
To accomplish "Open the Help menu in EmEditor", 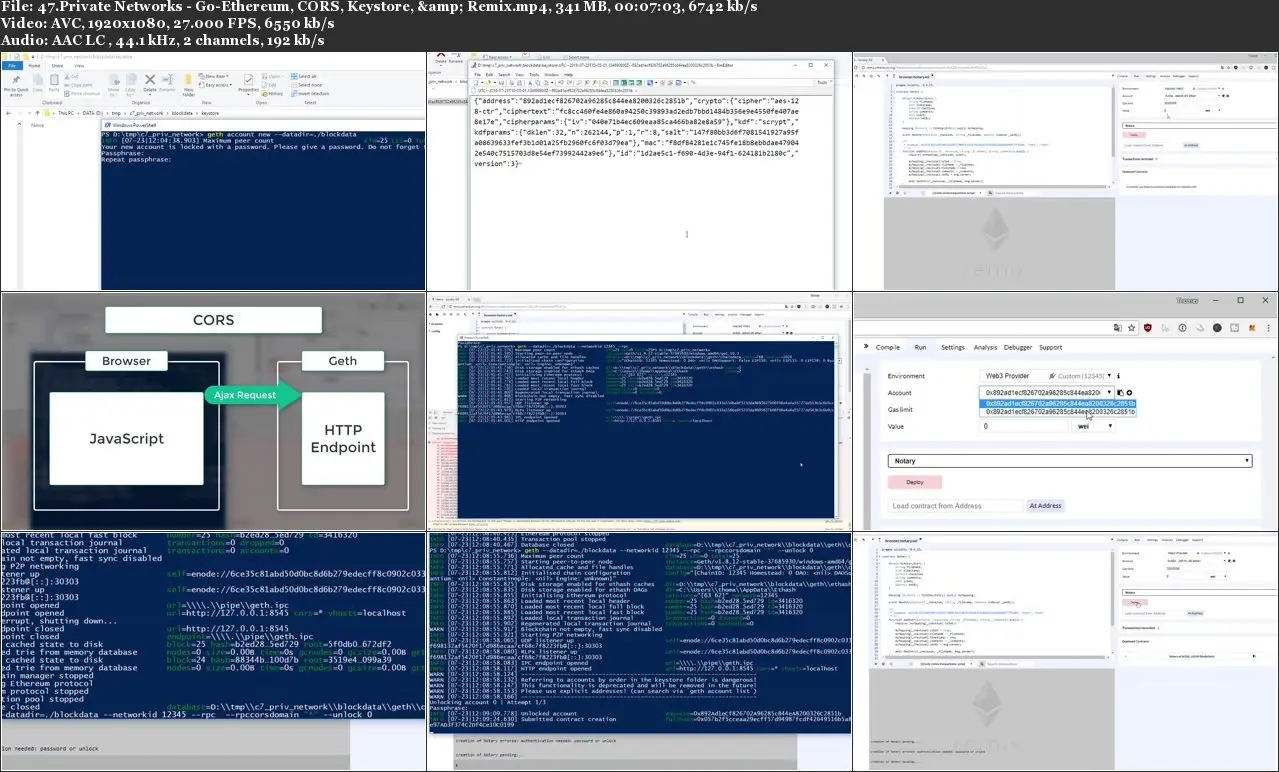I will tap(569, 74).
